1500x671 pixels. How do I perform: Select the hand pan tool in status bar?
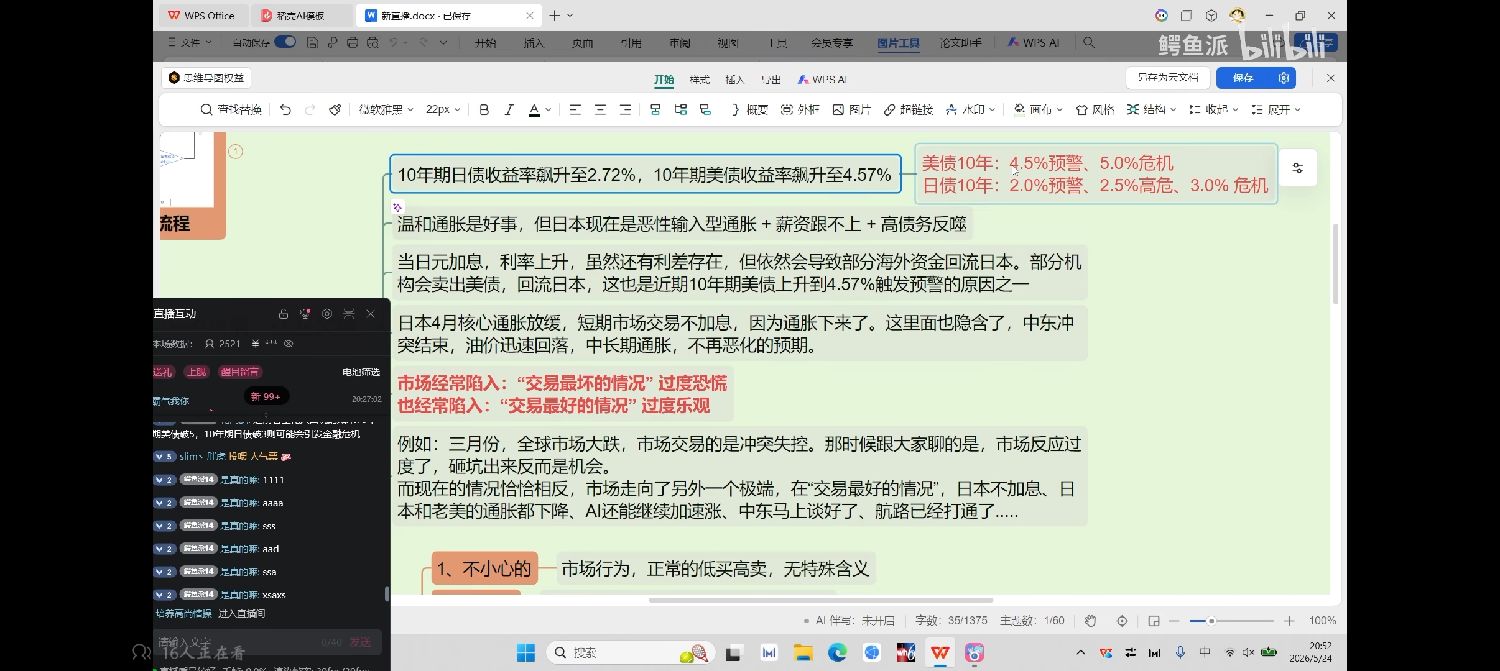coord(1091,621)
